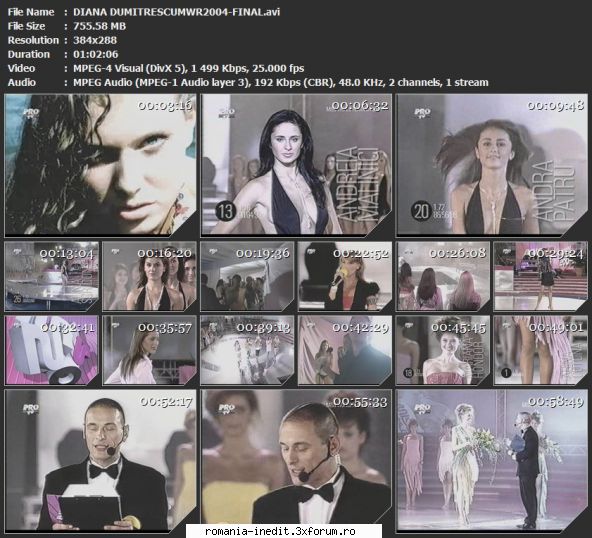Select the thumbnail timestamped 00:29:24
The image size is (592, 538).
coord(541,276)
